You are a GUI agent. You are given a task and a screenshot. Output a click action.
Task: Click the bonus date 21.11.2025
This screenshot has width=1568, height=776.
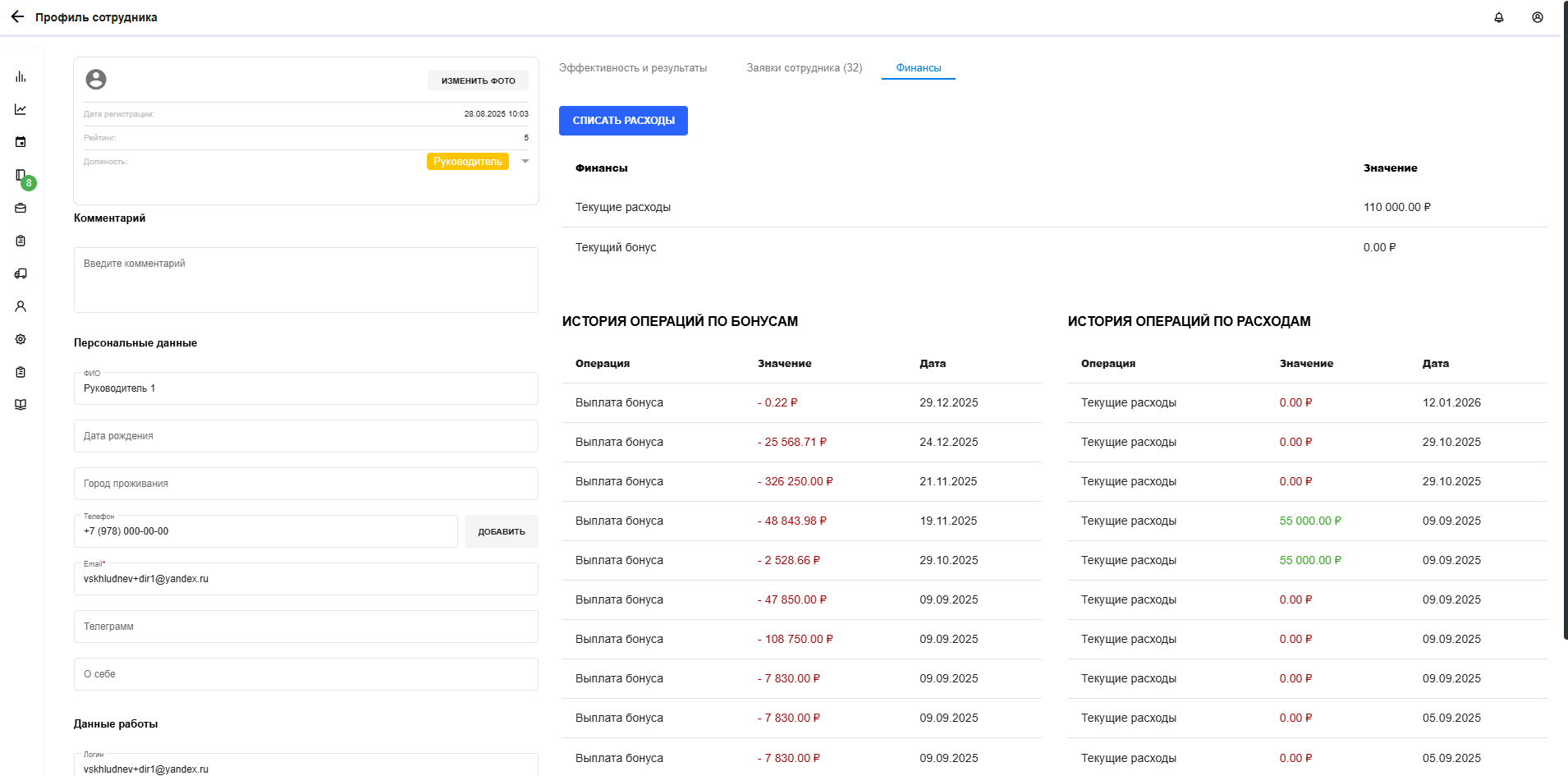click(x=948, y=481)
